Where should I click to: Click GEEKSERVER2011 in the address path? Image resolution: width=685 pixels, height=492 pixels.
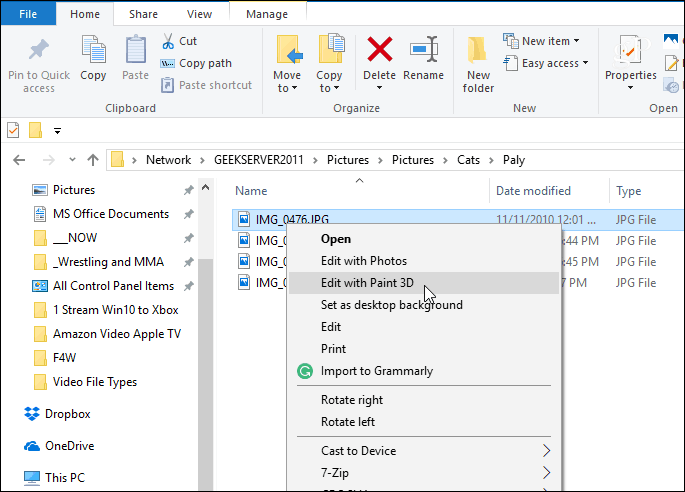(259, 160)
